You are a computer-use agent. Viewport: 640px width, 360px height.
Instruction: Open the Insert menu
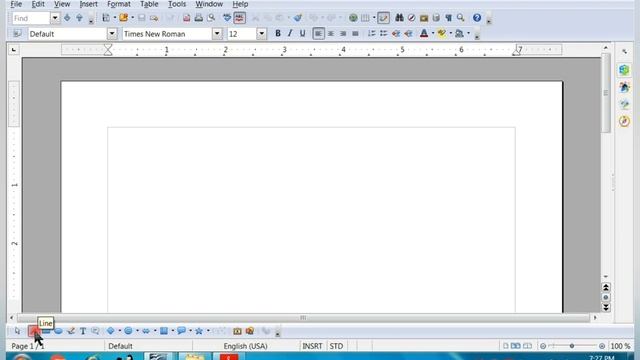point(89,4)
